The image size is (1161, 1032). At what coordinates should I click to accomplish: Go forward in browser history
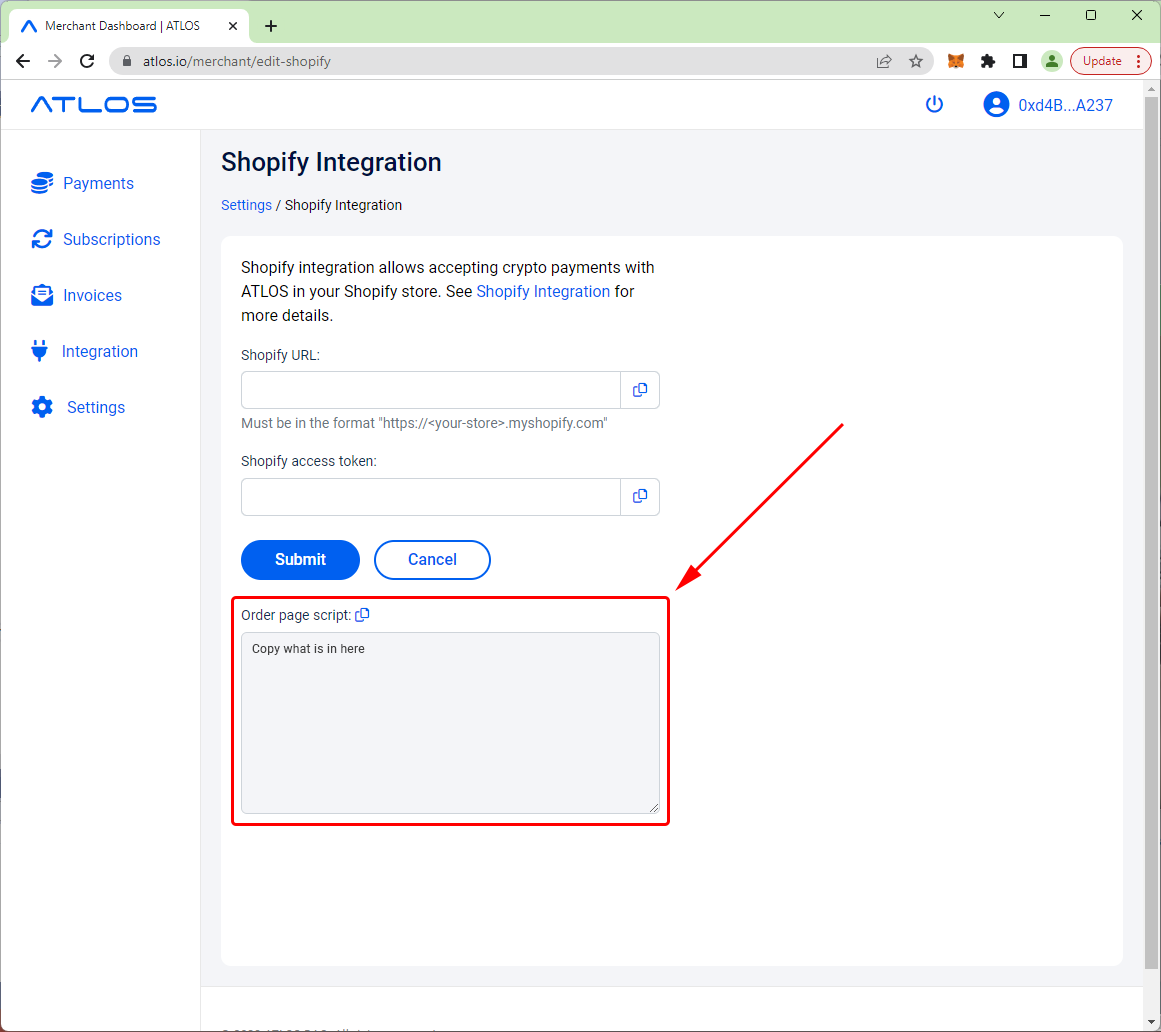pos(55,61)
